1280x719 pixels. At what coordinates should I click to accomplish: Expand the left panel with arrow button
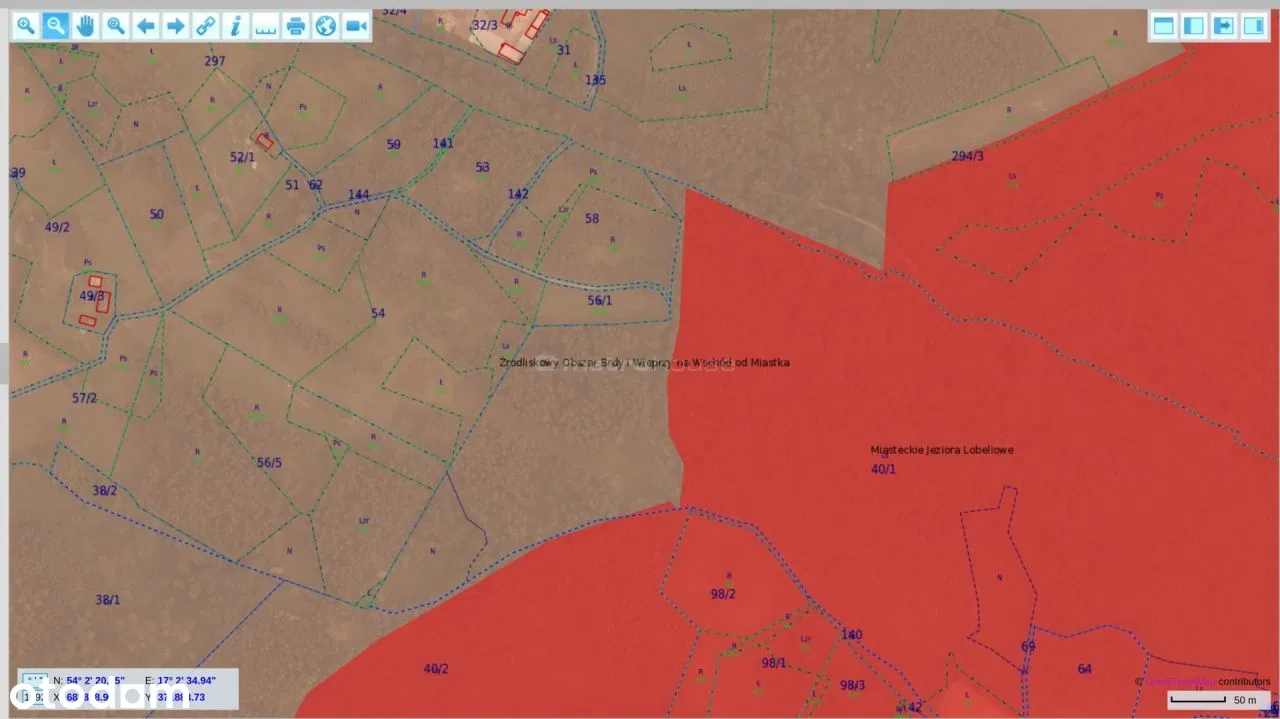1224,26
